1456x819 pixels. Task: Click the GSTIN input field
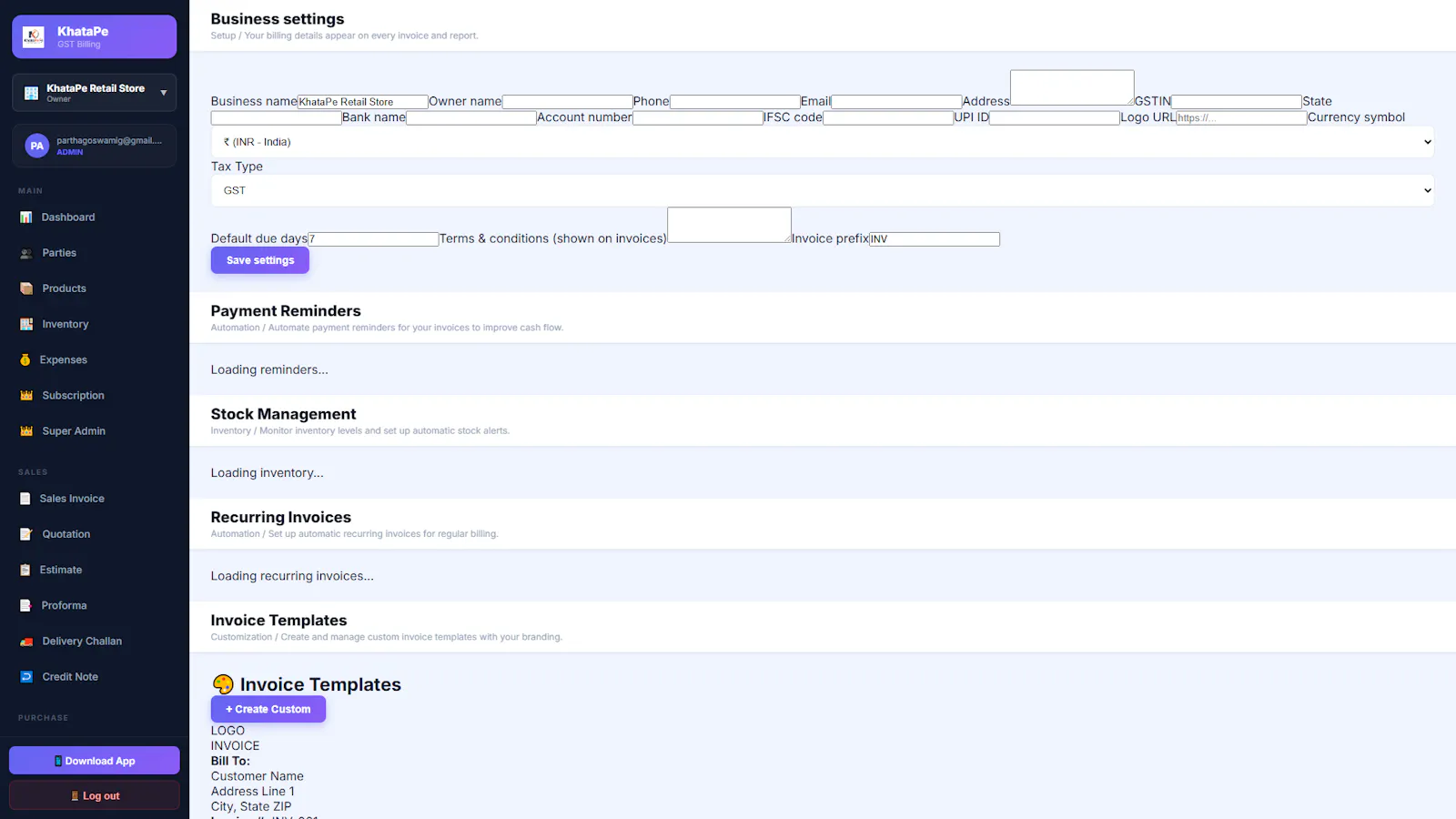click(1237, 102)
